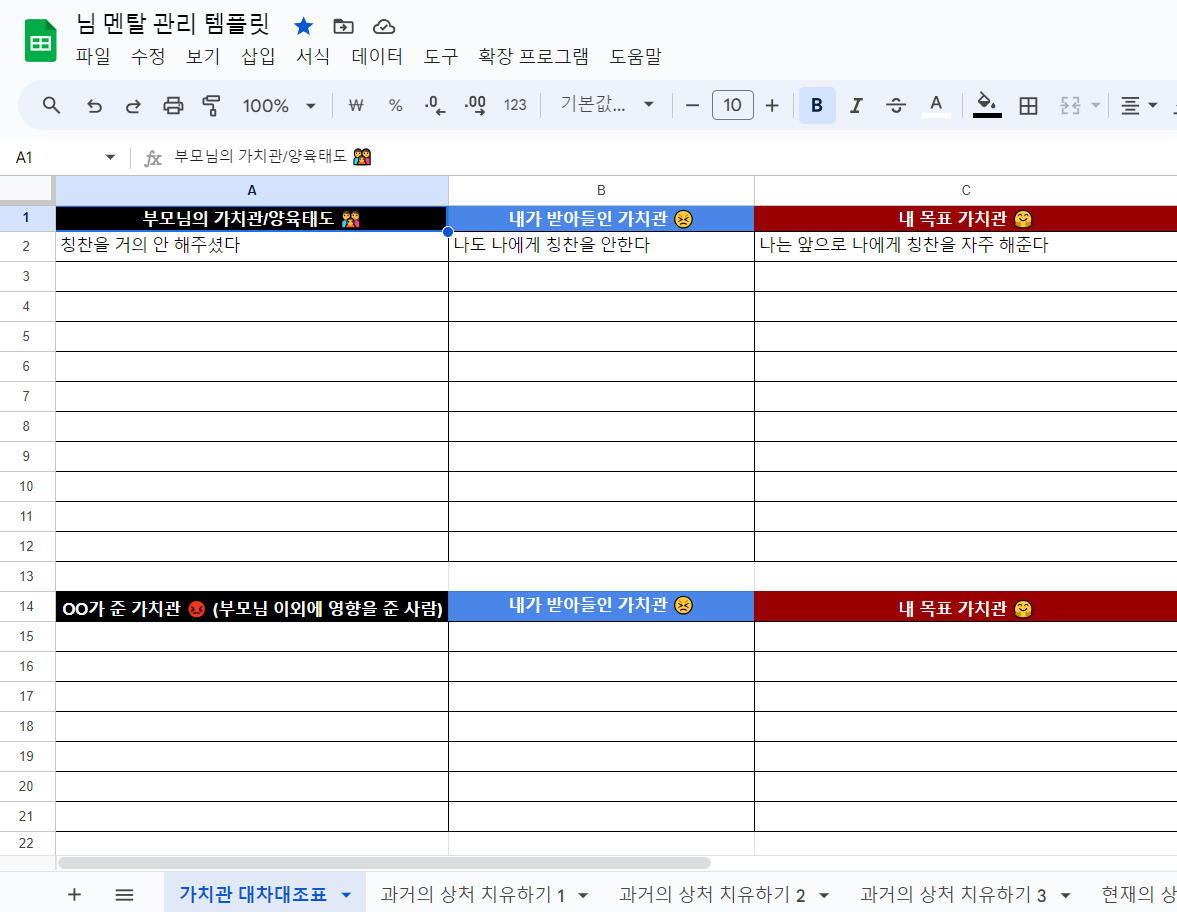Open the borders grid icon
1177x912 pixels.
coord(1028,105)
